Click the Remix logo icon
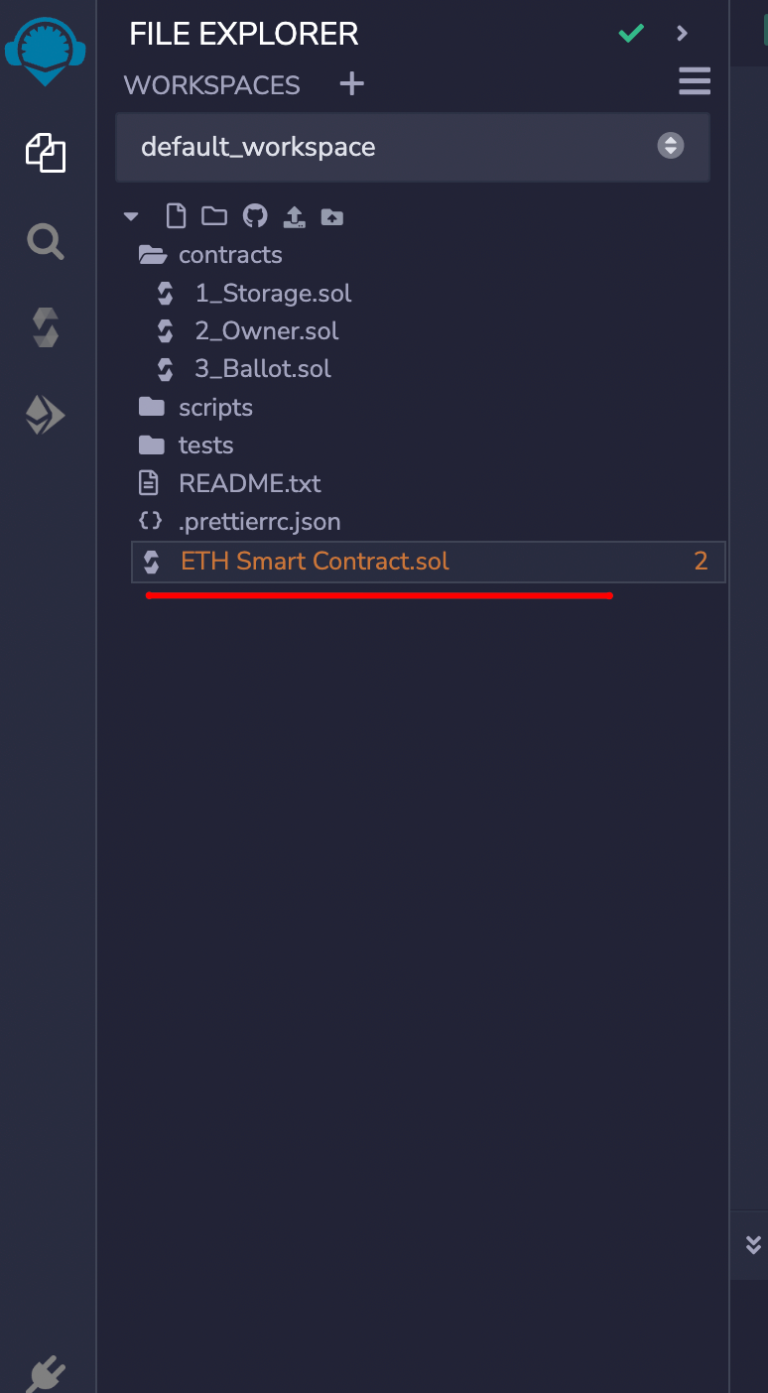 click(45, 47)
